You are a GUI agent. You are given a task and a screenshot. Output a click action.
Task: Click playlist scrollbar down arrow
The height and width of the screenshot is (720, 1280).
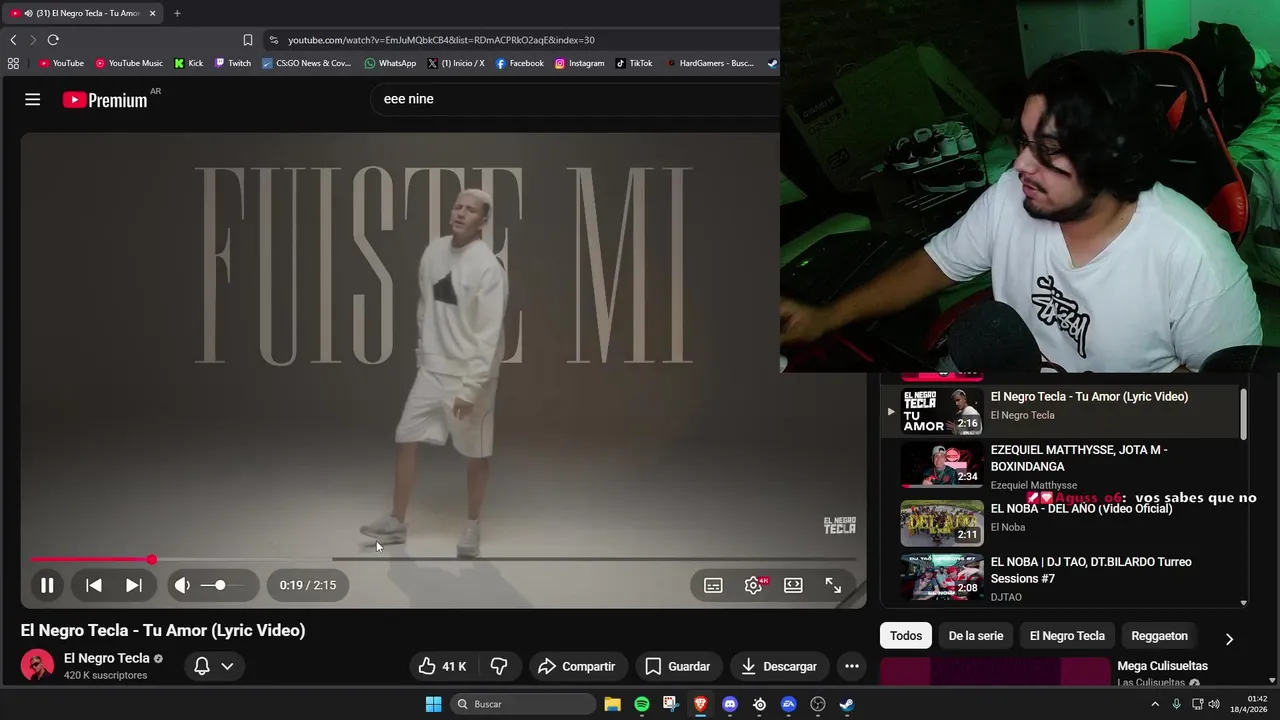tap(1244, 603)
